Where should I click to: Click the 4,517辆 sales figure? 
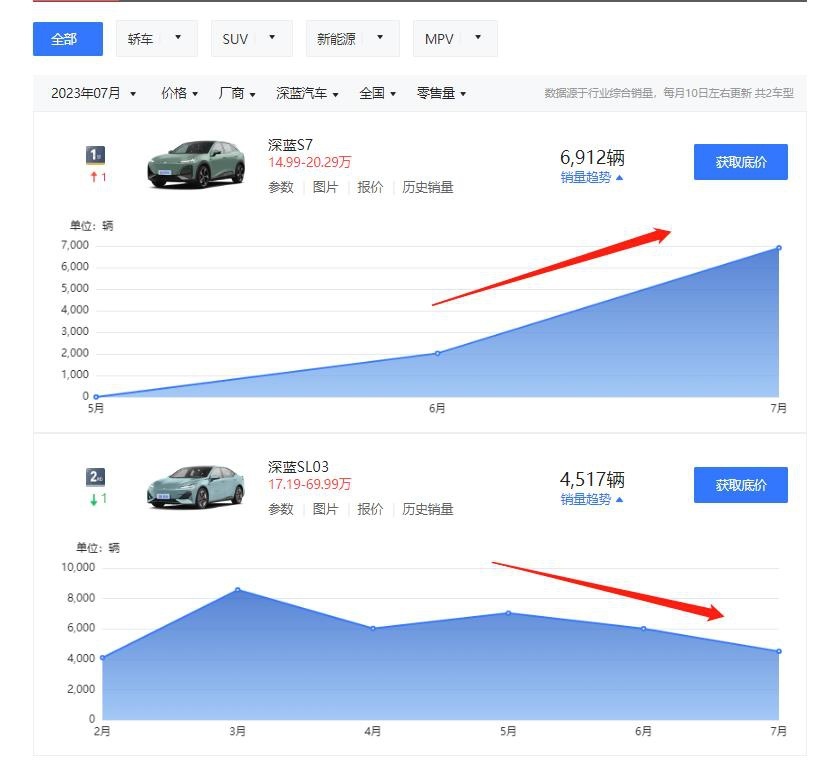coord(592,479)
